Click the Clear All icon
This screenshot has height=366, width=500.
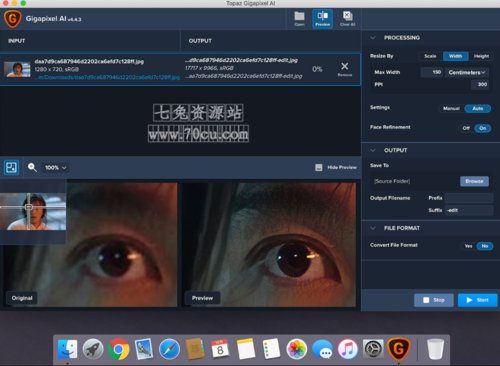click(x=347, y=19)
